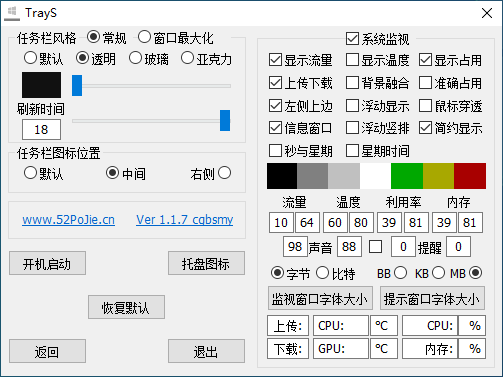Click the field showing 98 left of 声音
The width and height of the screenshot is (503, 377).
click(x=295, y=247)
